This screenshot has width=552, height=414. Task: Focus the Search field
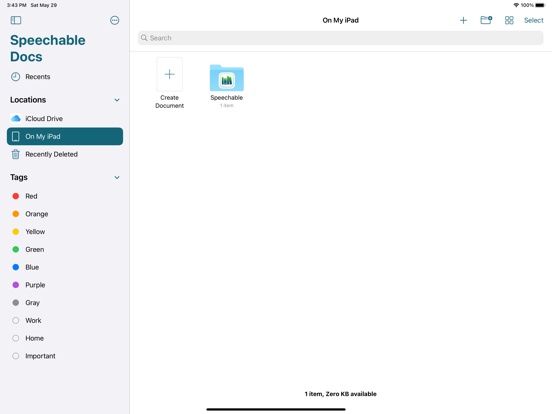[340, 38]
